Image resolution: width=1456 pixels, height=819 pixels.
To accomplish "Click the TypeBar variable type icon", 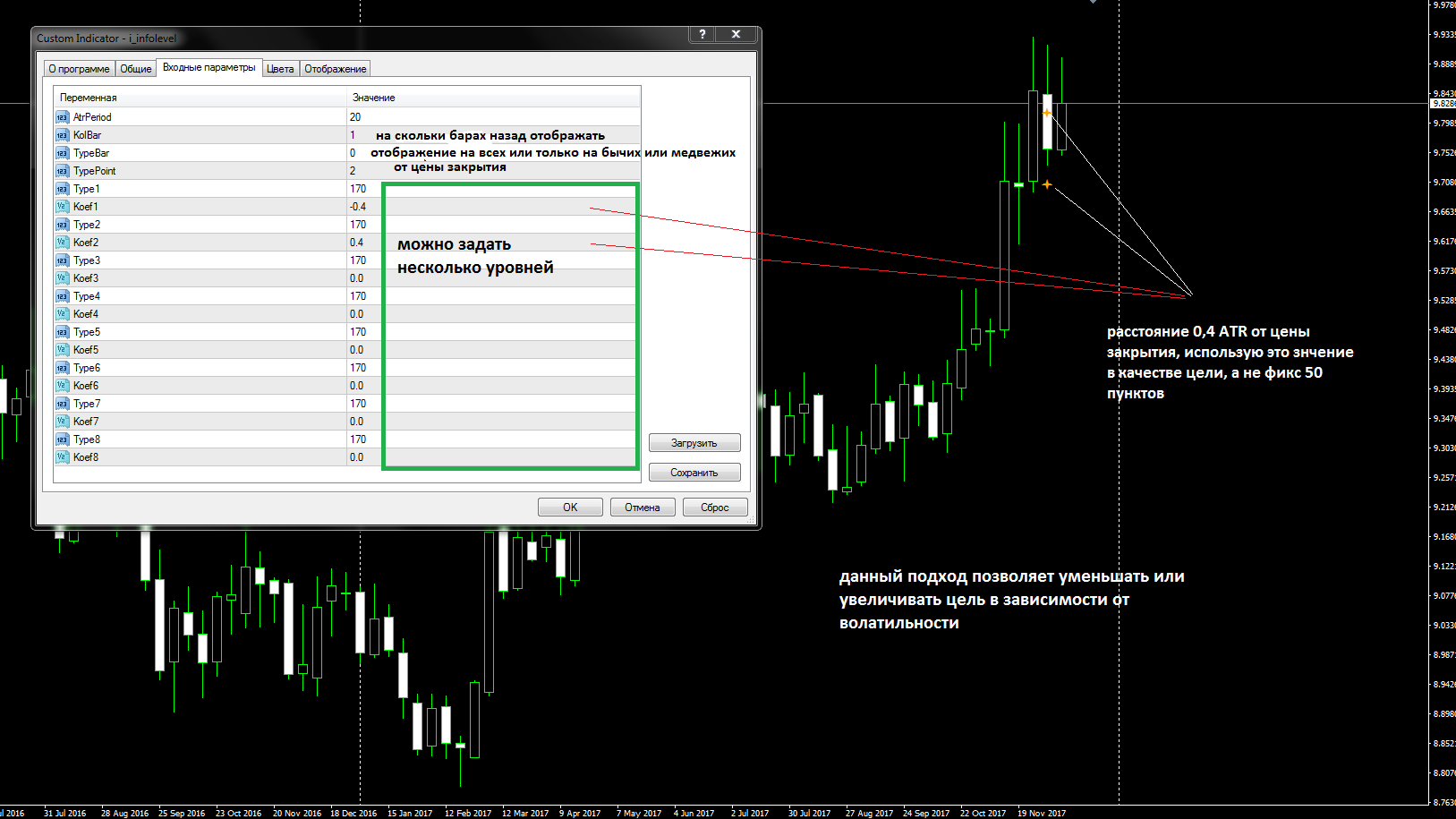I will coord(62,153).
